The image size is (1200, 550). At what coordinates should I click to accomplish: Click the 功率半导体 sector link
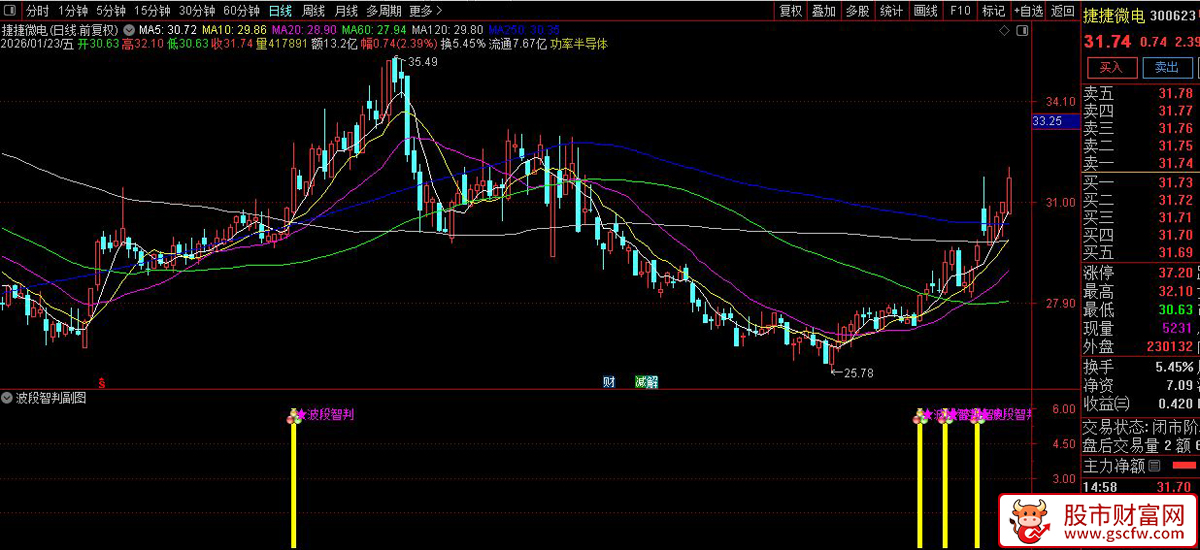[x=579, y=44]
